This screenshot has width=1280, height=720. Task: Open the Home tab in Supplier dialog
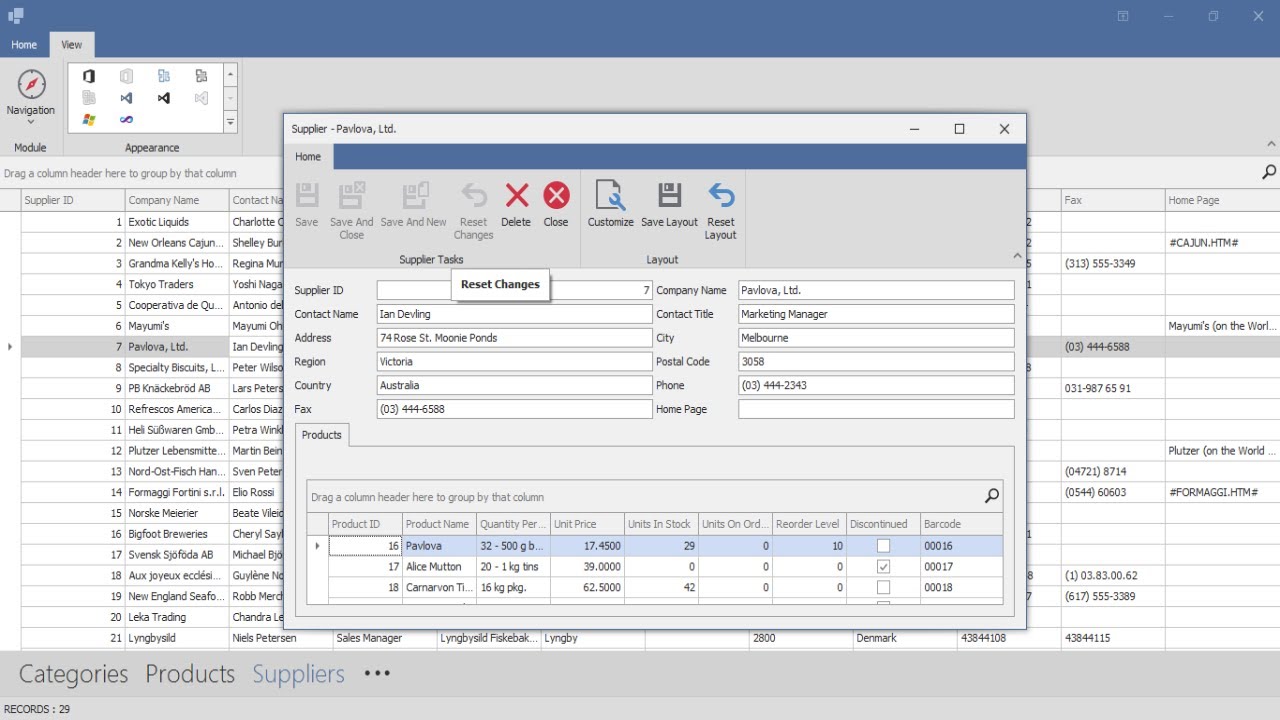click(308, 157)
